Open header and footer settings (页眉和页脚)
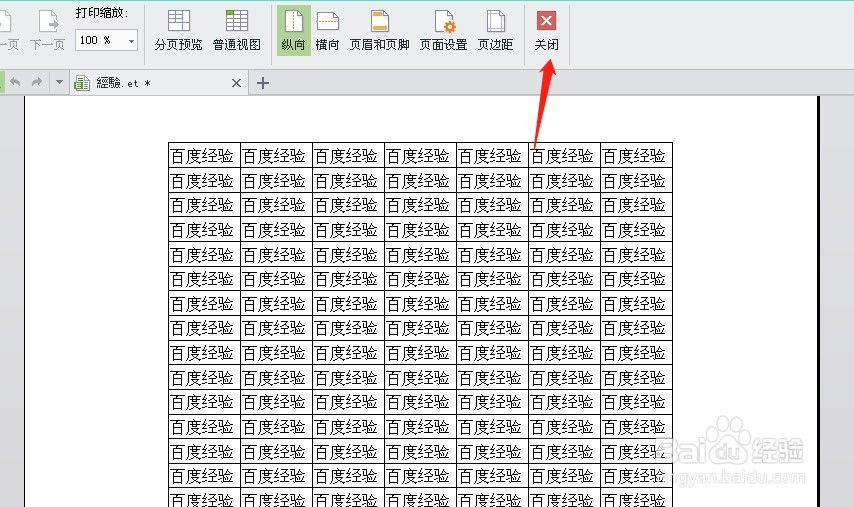Screen dimensions: 854x507 click(379, 30)
